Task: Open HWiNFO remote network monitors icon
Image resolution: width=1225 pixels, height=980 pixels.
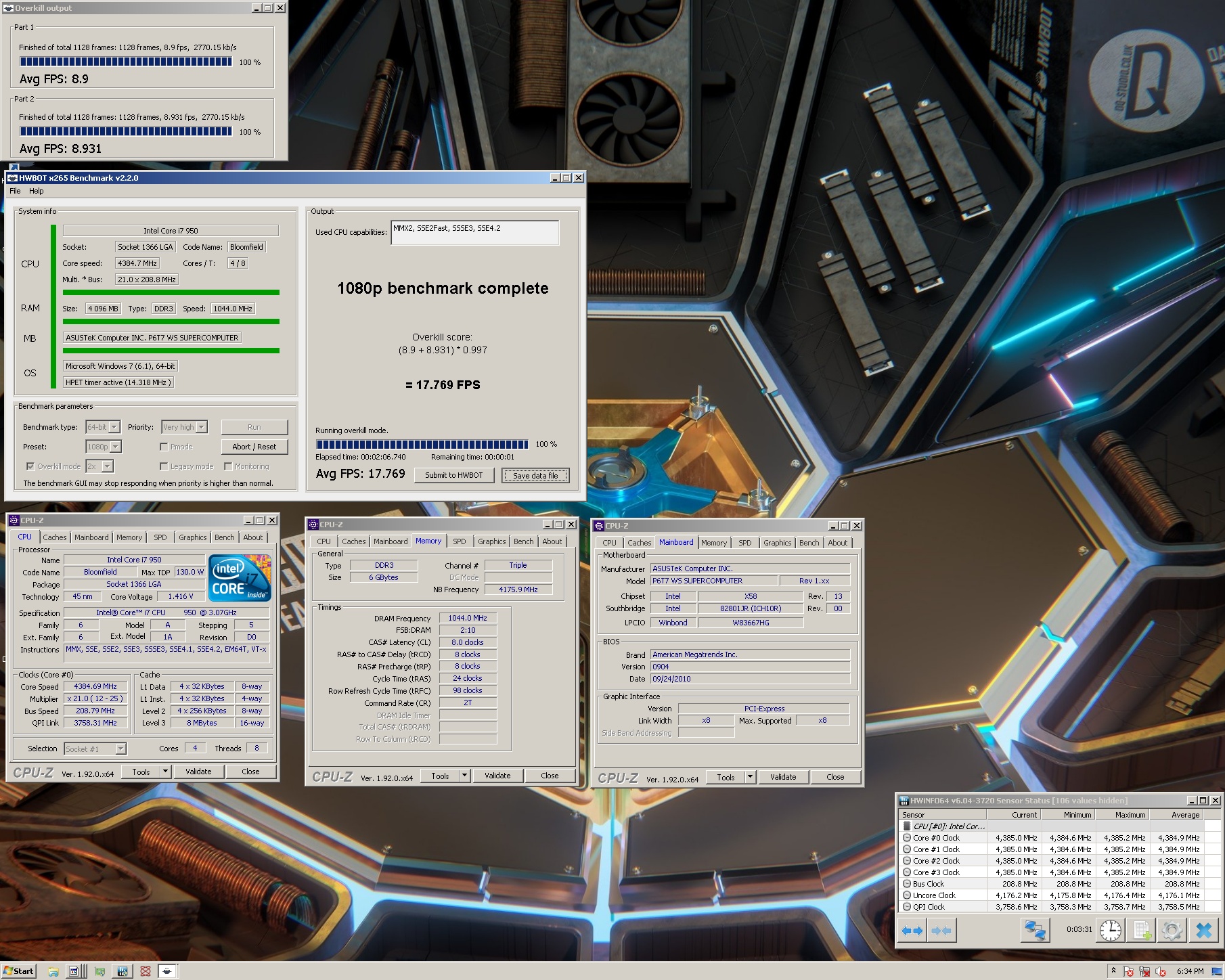Action: pos(1035,931)
